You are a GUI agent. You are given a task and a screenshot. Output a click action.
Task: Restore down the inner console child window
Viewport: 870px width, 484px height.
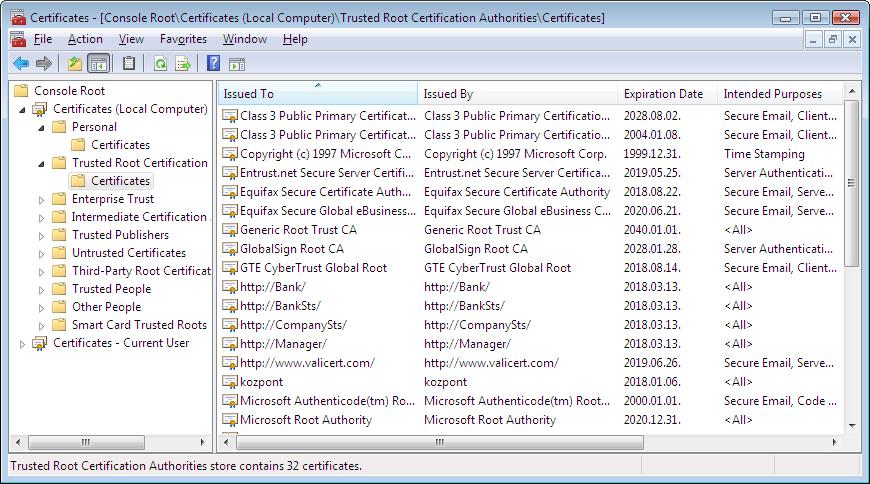pos(832,40)
